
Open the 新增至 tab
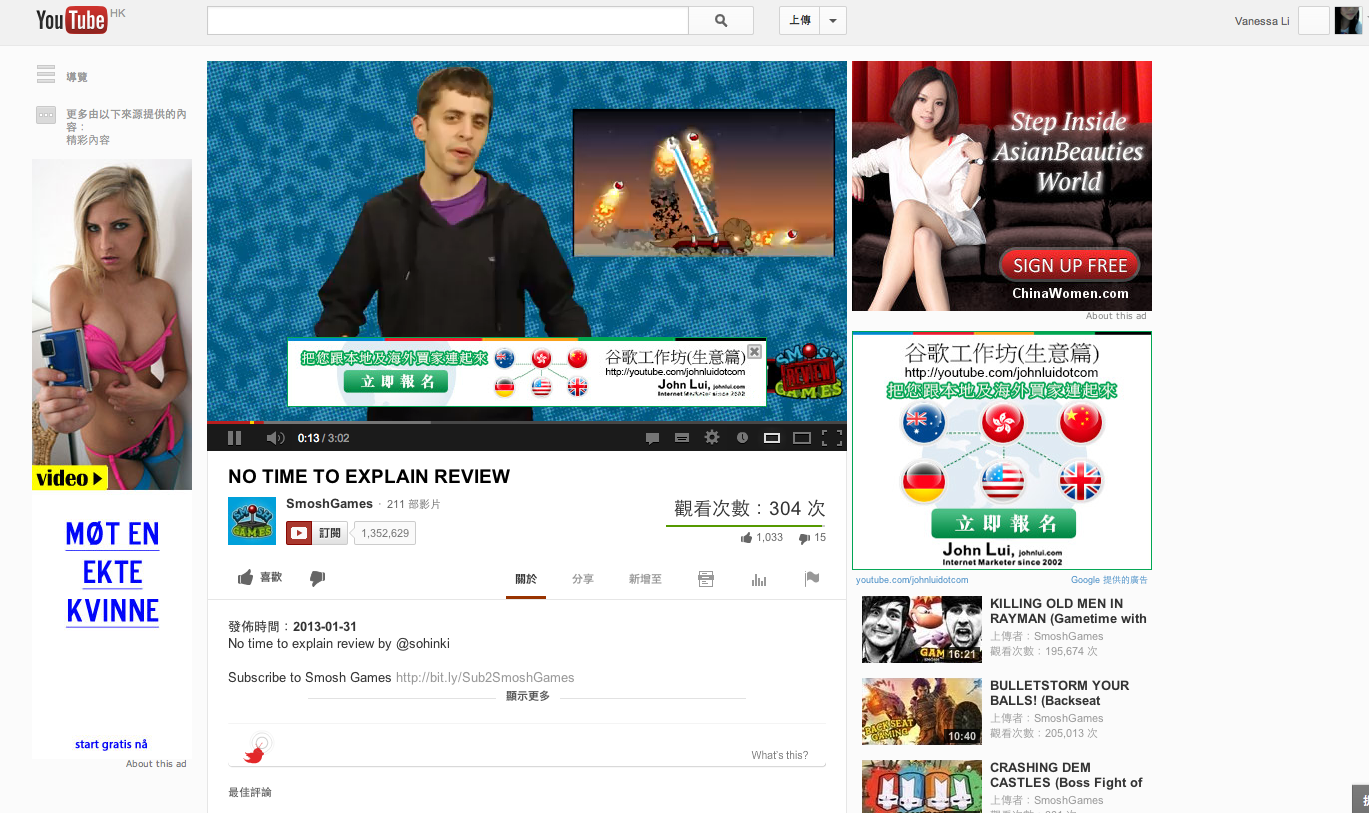coord(645,579)
